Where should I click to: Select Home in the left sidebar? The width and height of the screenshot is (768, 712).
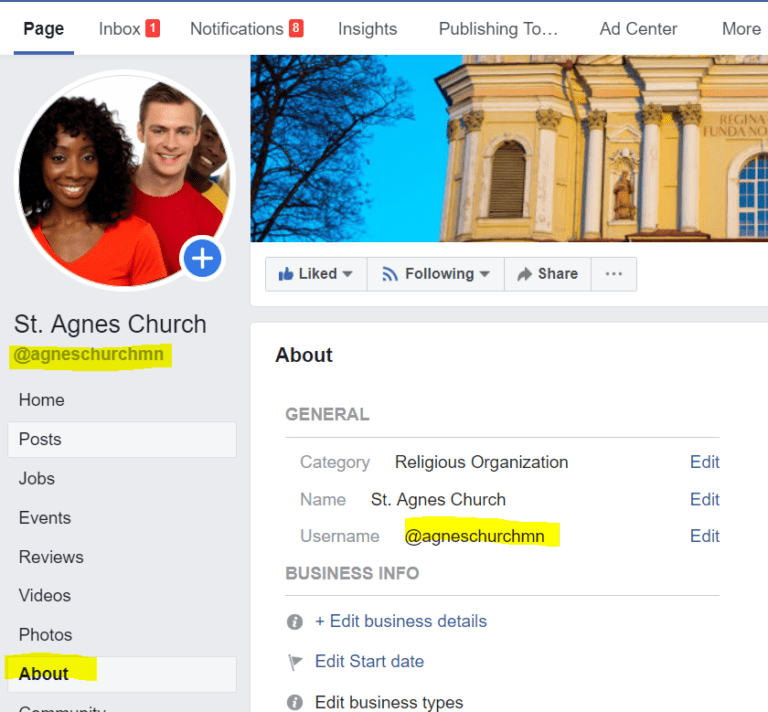(x=42, y=400)
